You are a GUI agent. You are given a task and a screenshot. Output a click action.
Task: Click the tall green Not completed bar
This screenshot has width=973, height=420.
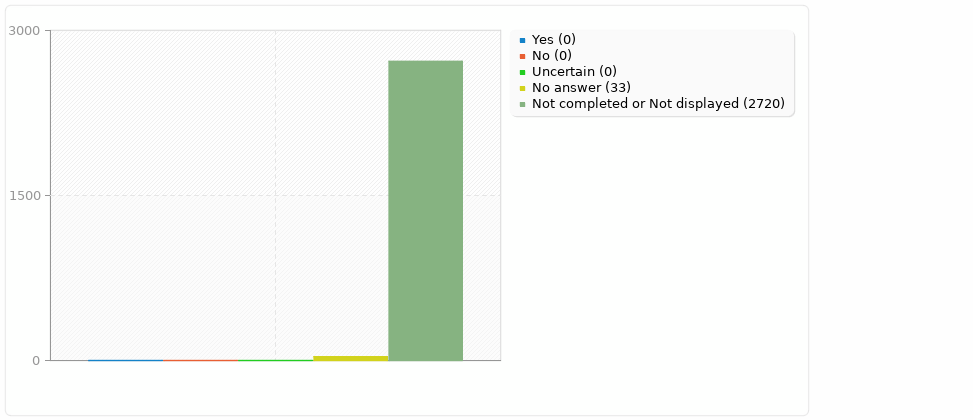pyautogui.click(x=425, y=210)
